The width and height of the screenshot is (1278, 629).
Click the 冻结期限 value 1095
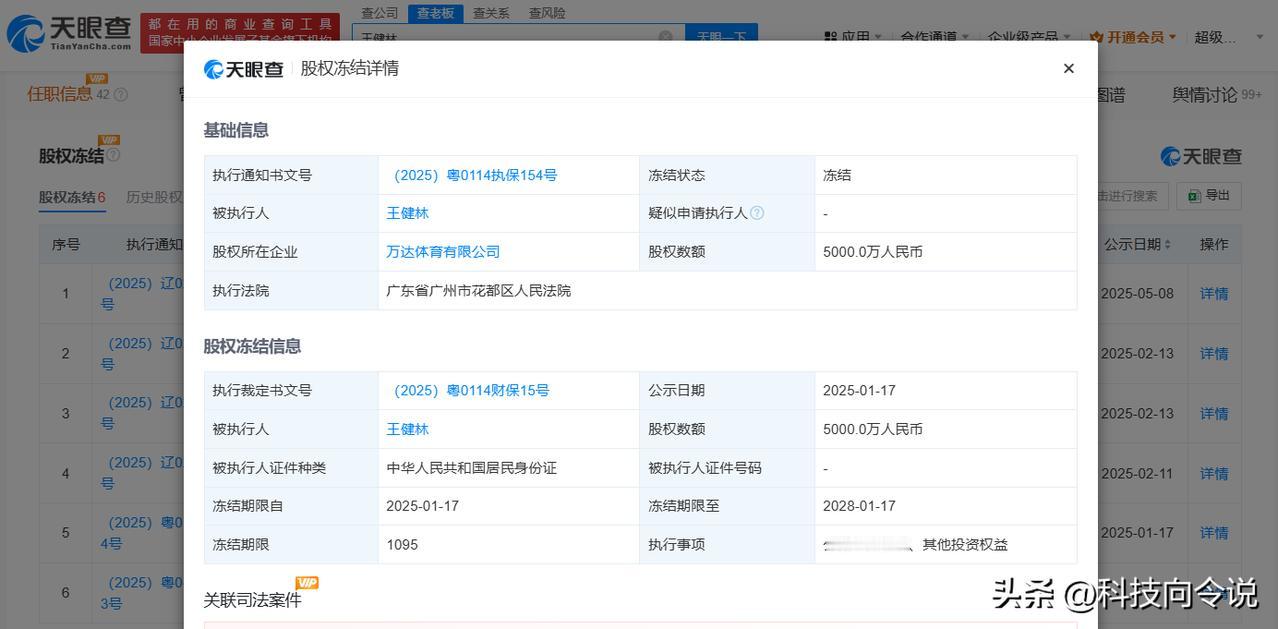[402, 545]
